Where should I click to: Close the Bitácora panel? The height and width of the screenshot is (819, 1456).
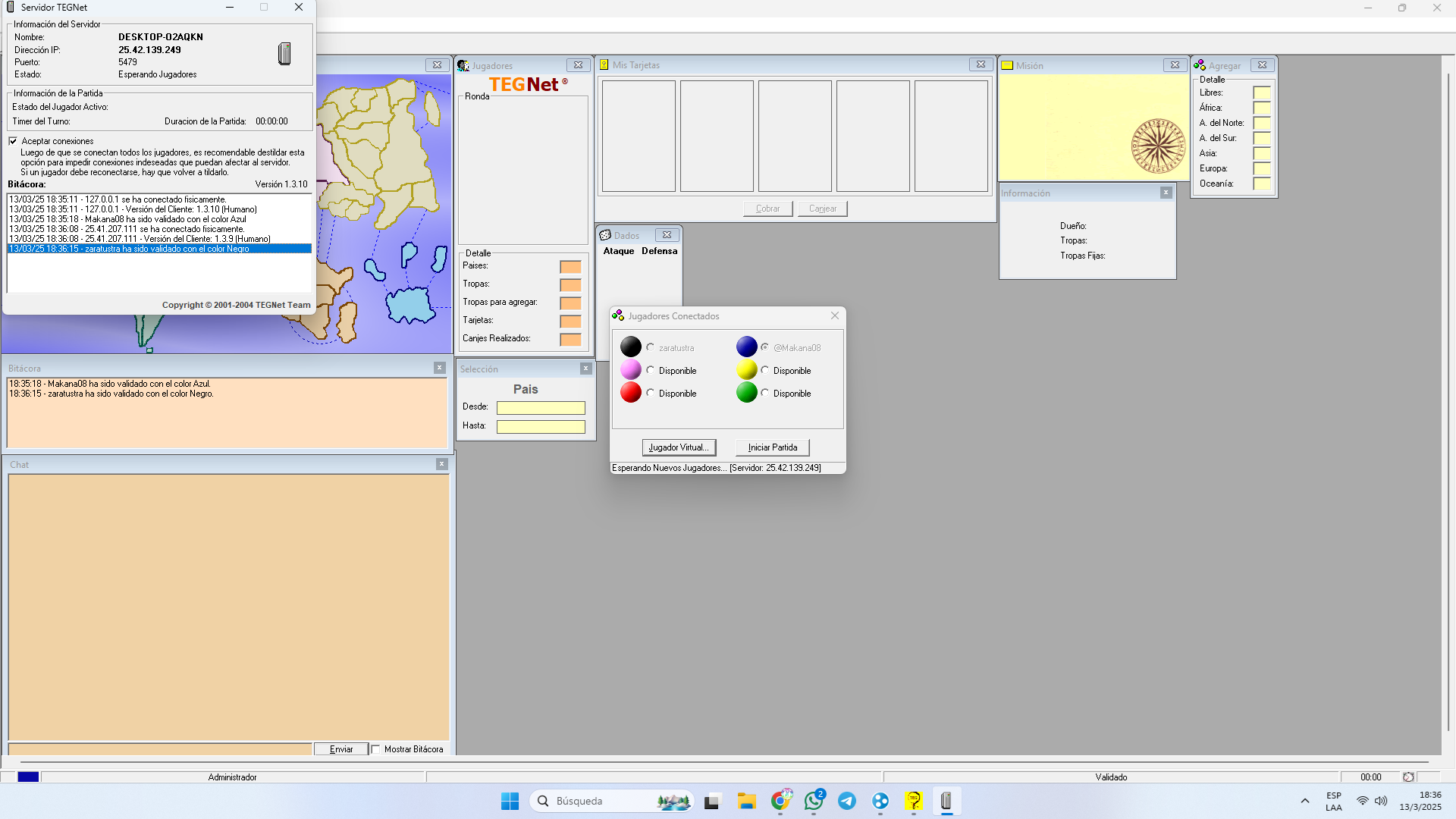[x=439, y=368]
